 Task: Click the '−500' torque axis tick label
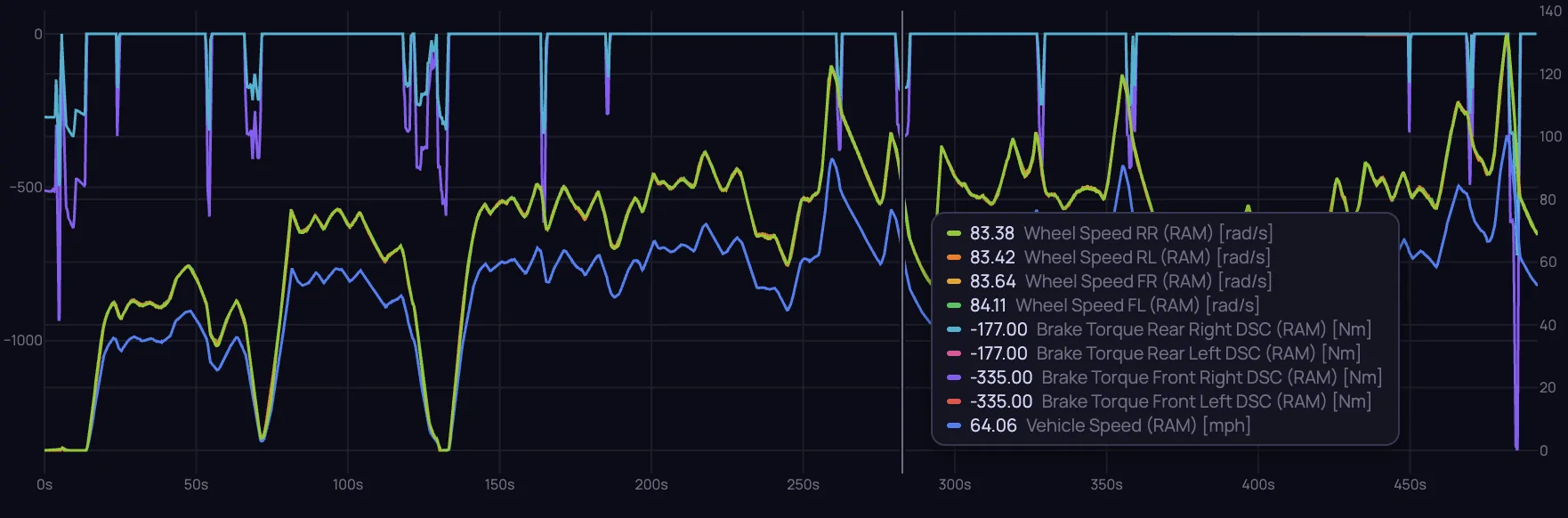26,188
